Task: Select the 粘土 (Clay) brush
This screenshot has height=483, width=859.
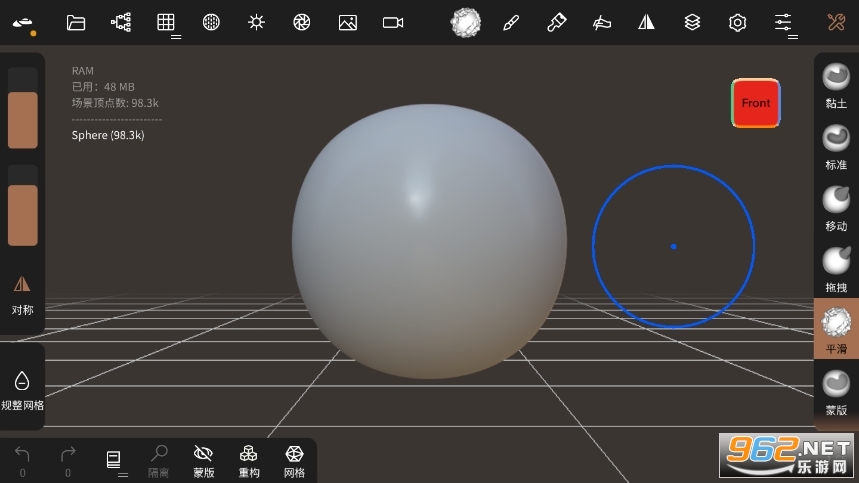Action: click(x=835, y=83)
